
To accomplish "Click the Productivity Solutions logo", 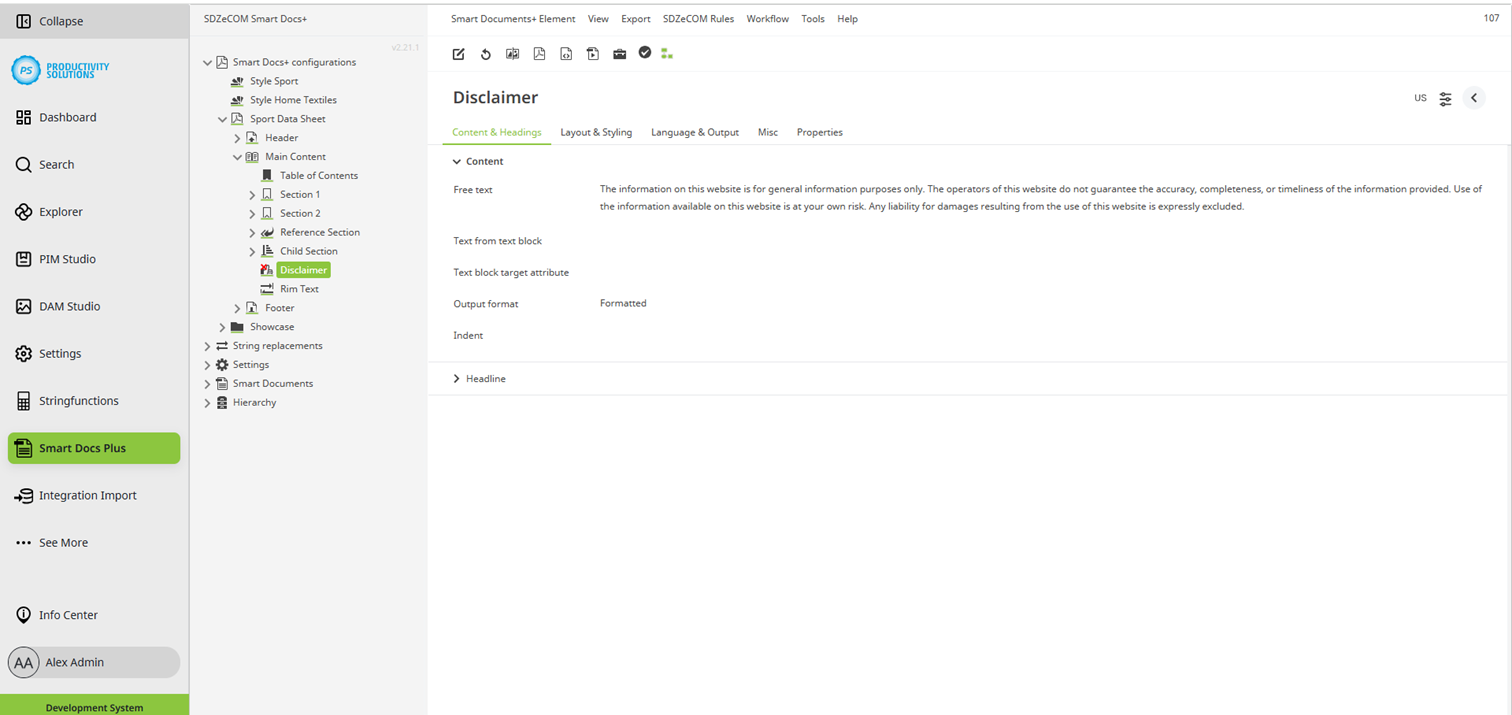I will coord(60,70).
